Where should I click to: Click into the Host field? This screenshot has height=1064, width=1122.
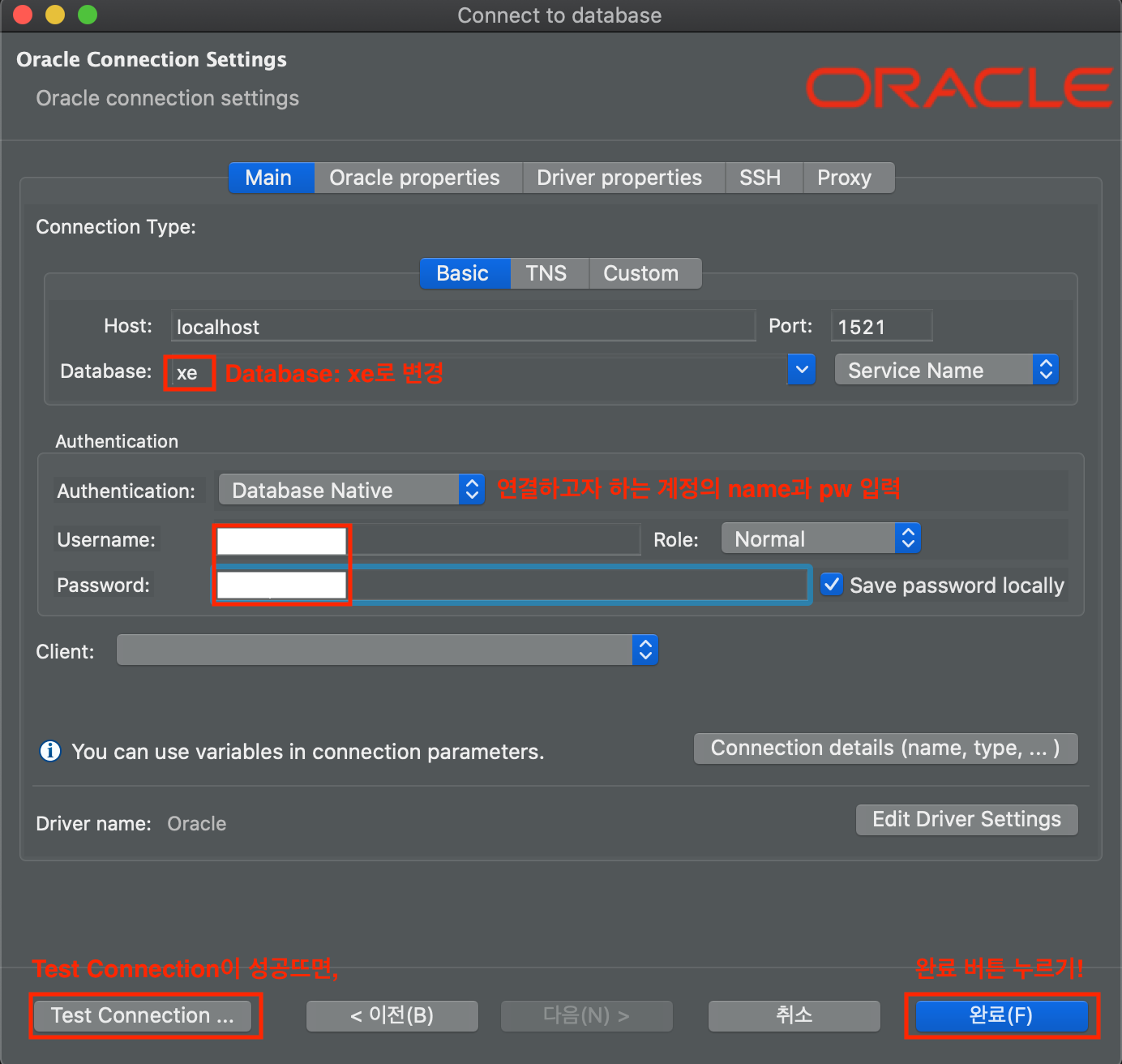coord(463,326)
